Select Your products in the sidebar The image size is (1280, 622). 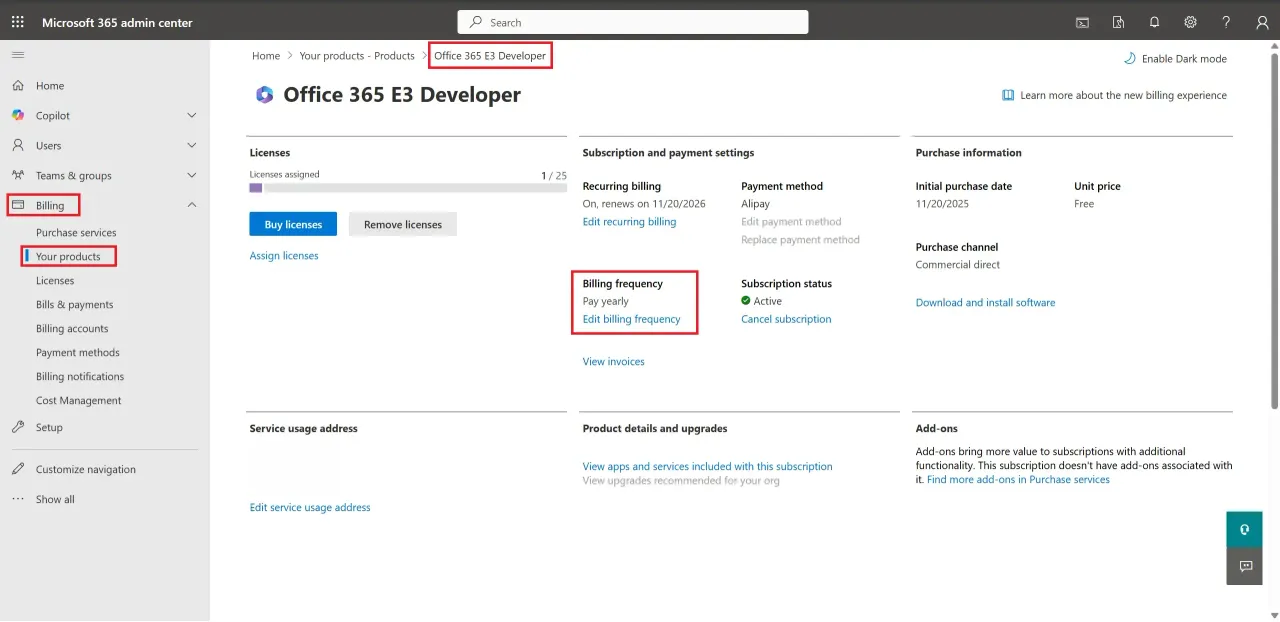click(68, 257)
